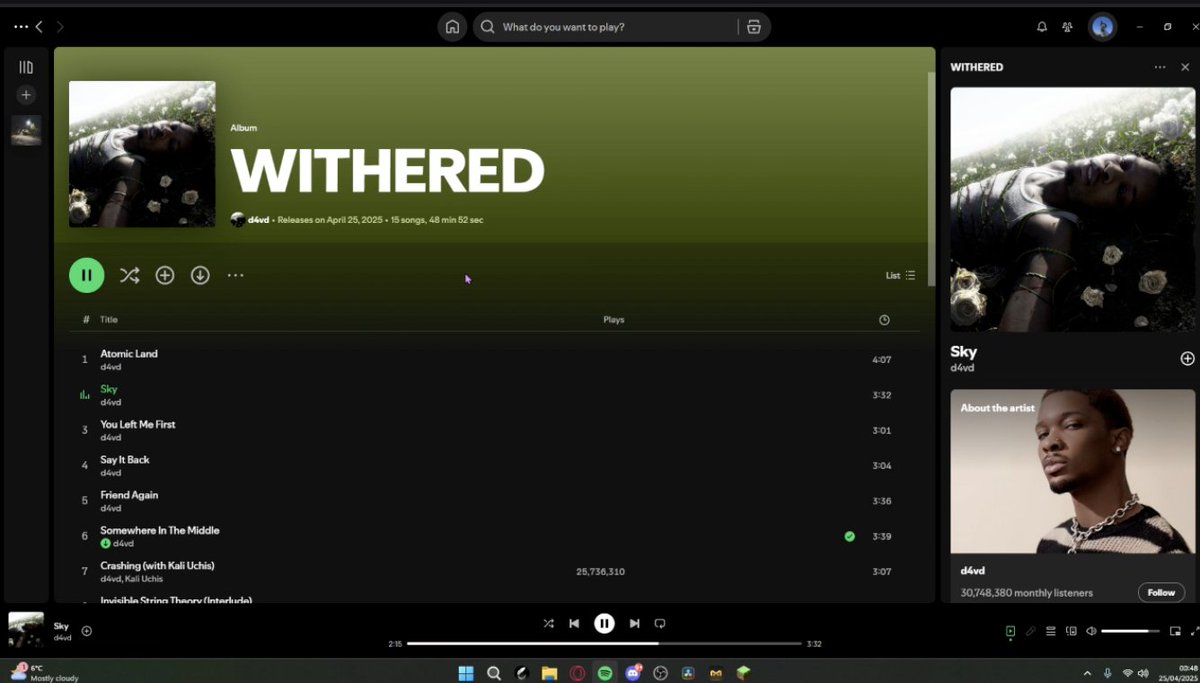Open the play Queue
Screen dimensions: 1200x683
point(1051,631)
